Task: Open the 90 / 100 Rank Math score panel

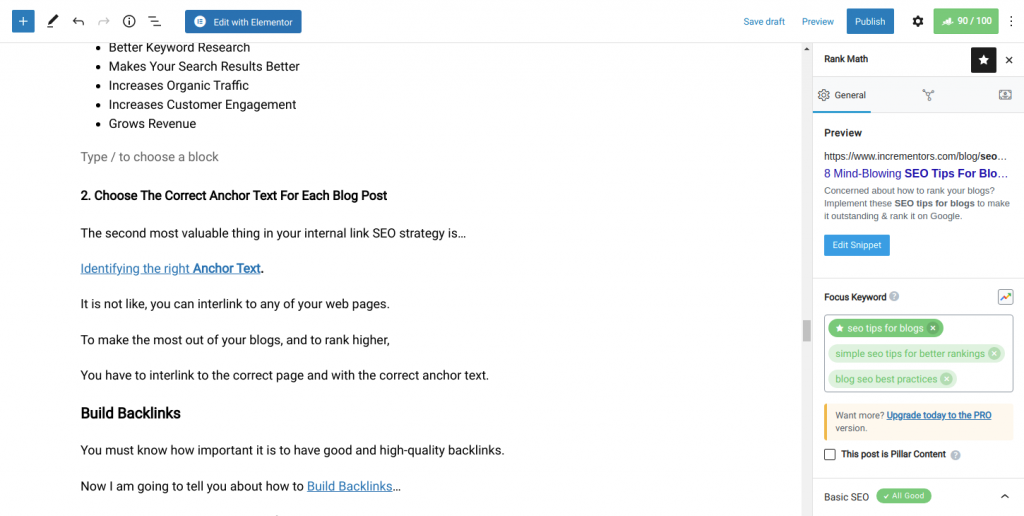Action: [966, 21]
